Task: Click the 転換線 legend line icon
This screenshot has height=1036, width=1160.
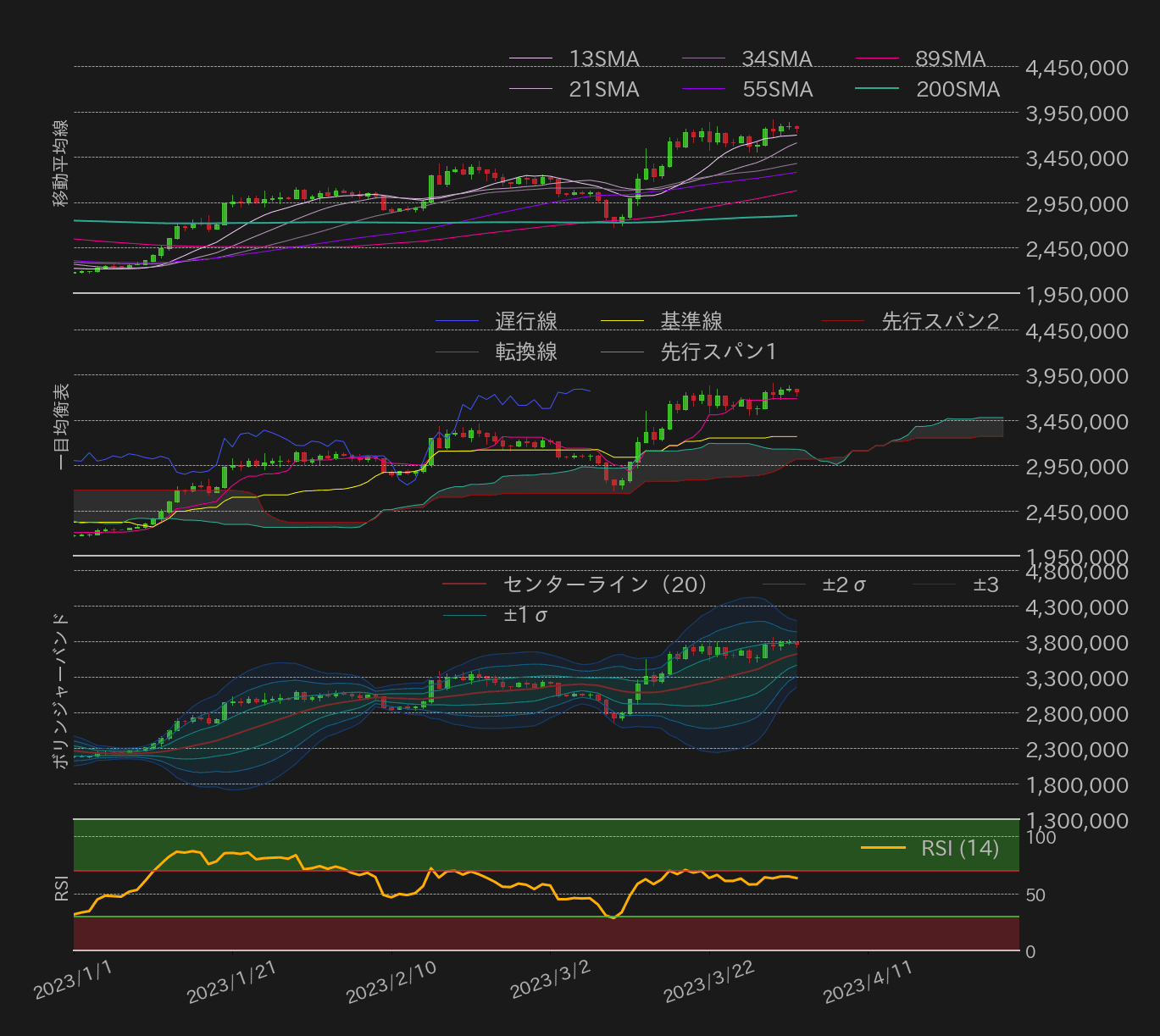Action: click(458, 351)
